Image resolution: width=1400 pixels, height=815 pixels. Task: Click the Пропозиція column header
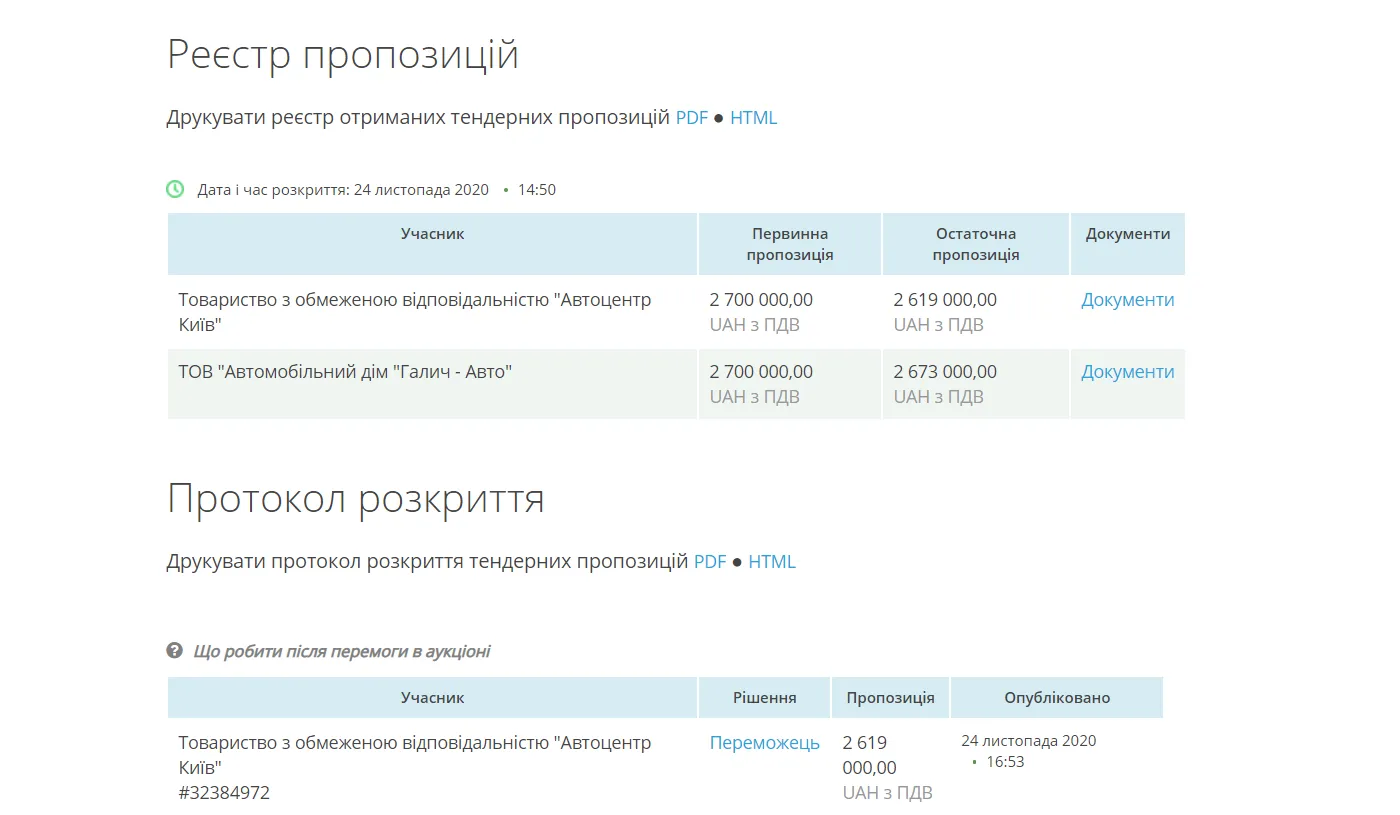click(890, 698)
